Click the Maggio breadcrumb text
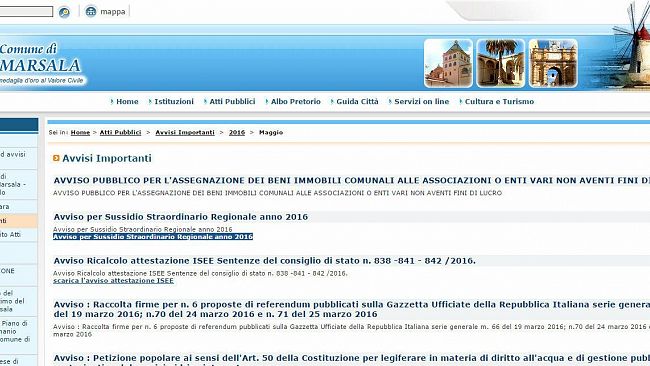The height and width of the screenshot is (366, 650). click(271, 132)
